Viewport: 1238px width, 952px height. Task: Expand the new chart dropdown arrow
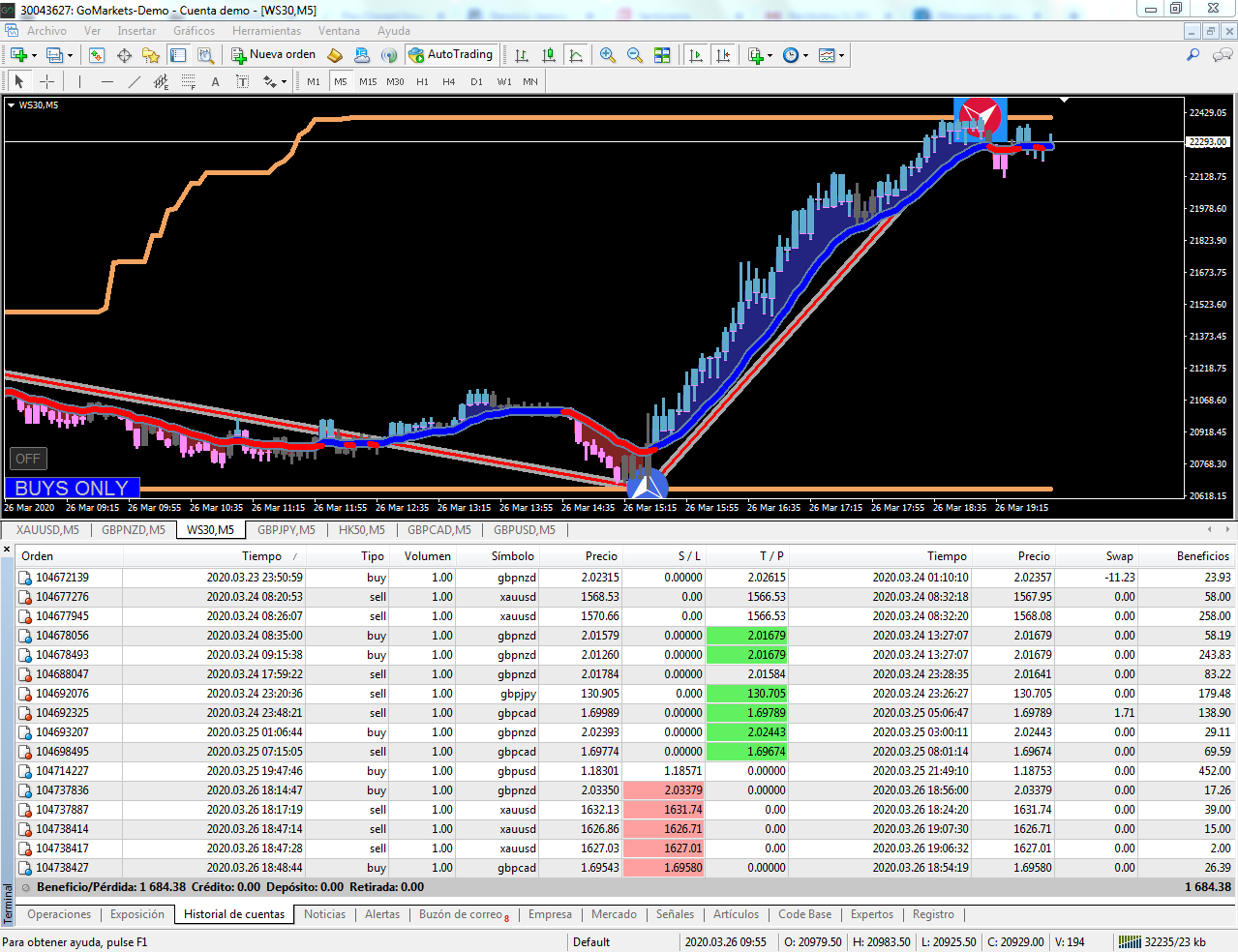(x=34, y=55)
